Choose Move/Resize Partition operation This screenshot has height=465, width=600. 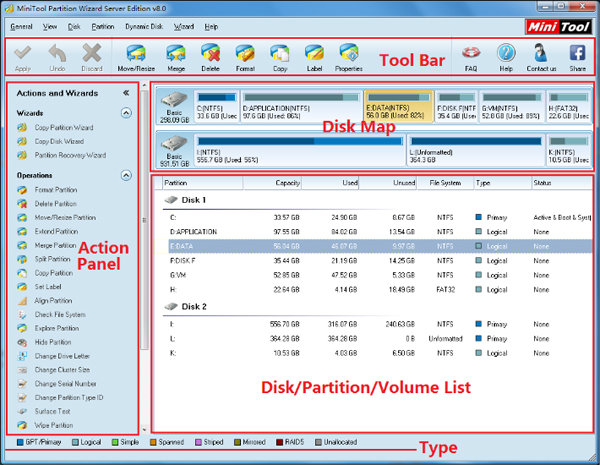click(65, 217)
